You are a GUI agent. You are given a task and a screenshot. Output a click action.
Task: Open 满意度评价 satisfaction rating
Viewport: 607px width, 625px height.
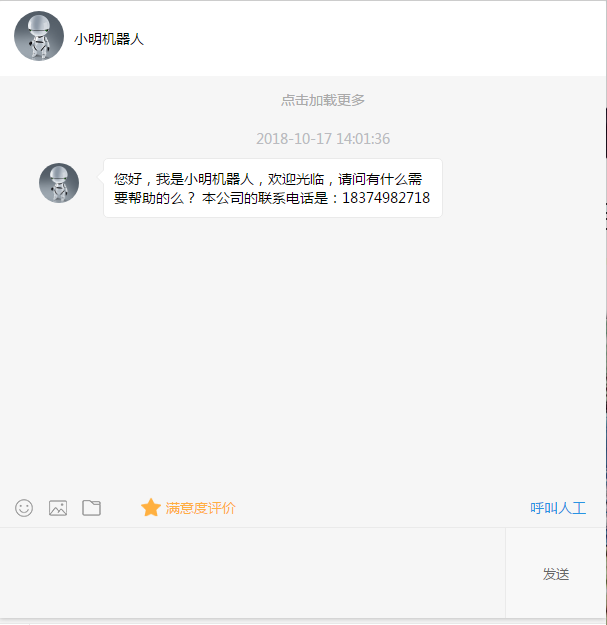pos(200,508)
